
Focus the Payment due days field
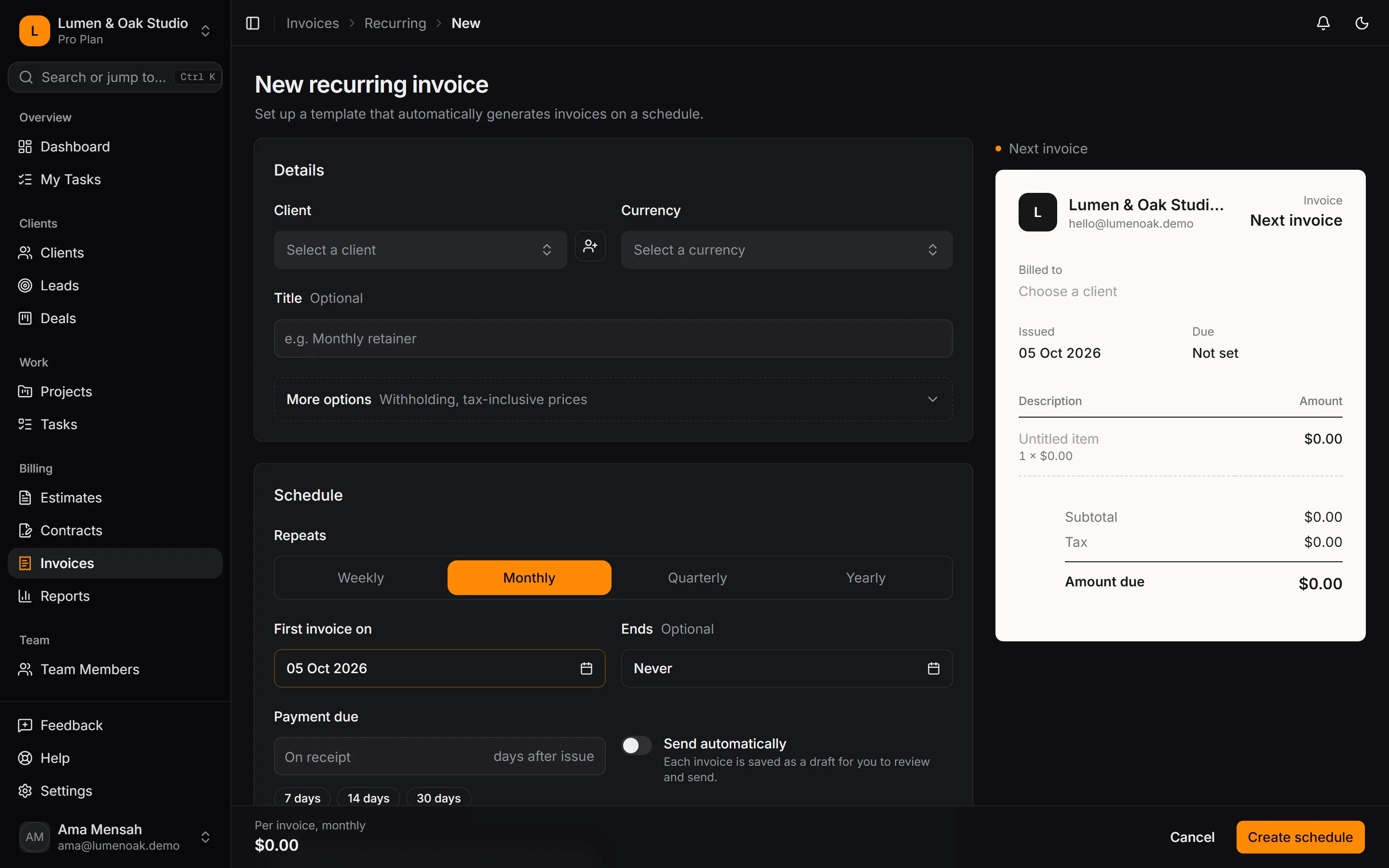pyautogui.click(x=440, y=756)
